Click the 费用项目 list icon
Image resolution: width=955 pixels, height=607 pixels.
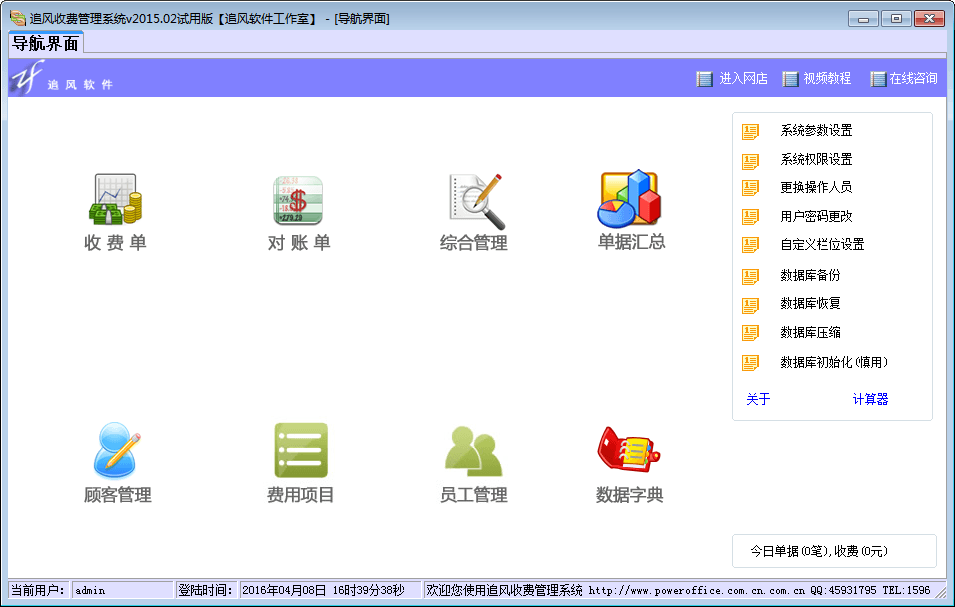(x=300, y=450)
